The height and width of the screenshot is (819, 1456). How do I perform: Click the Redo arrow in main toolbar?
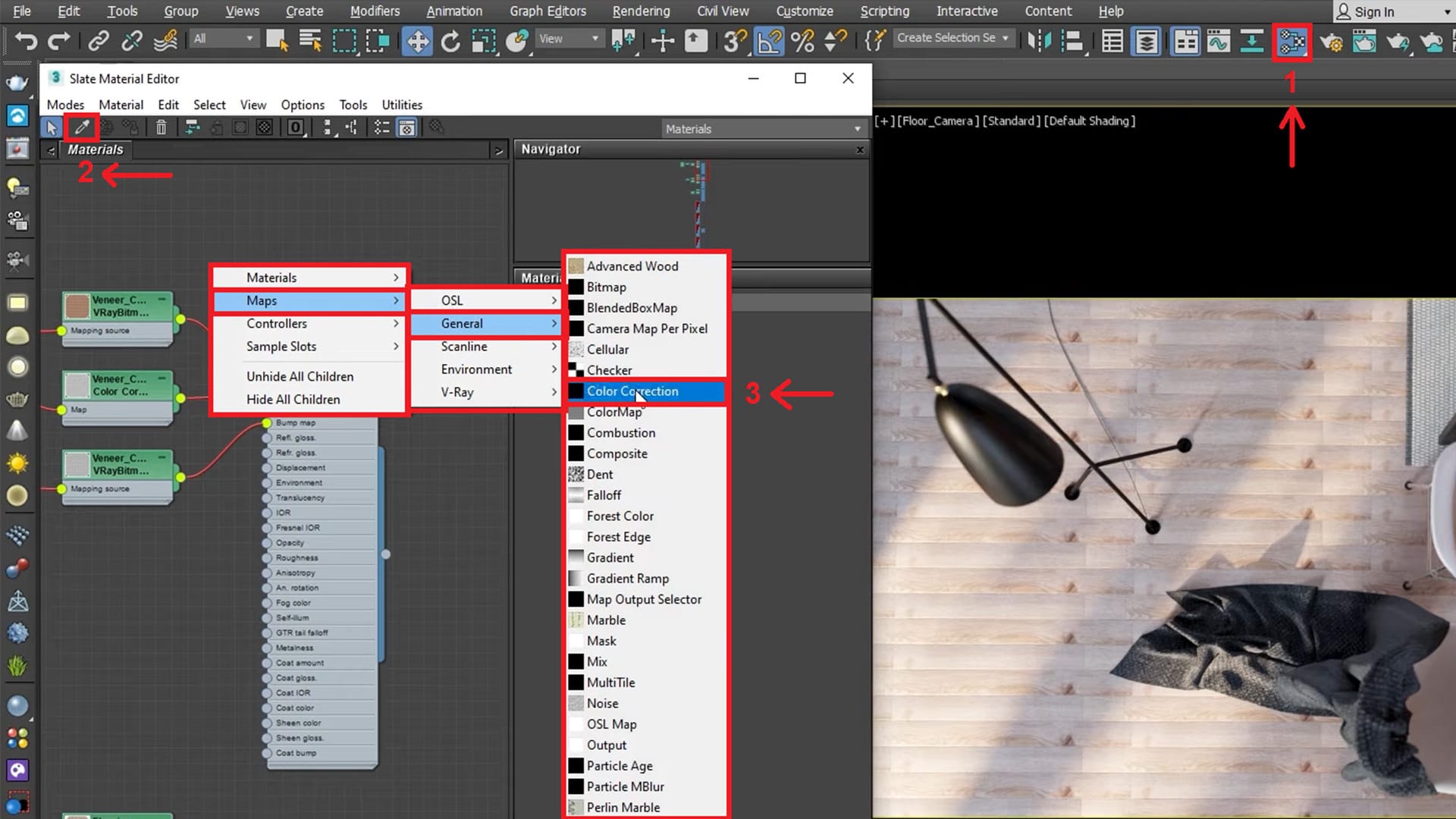59,40
